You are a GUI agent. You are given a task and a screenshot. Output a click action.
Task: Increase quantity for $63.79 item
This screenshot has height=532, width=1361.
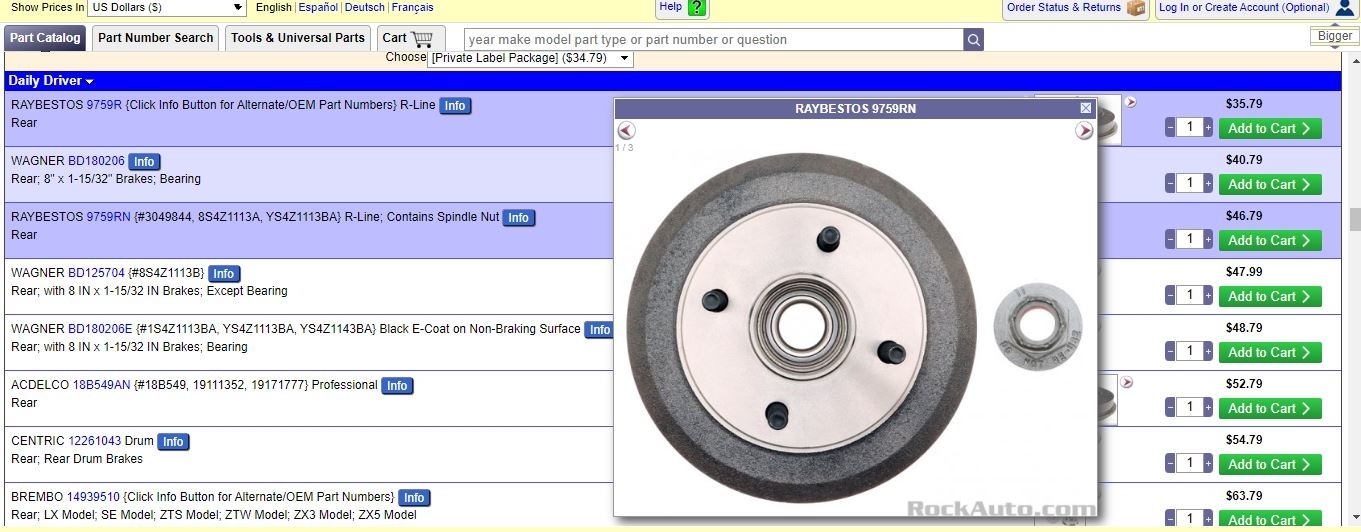[1208, 519]
